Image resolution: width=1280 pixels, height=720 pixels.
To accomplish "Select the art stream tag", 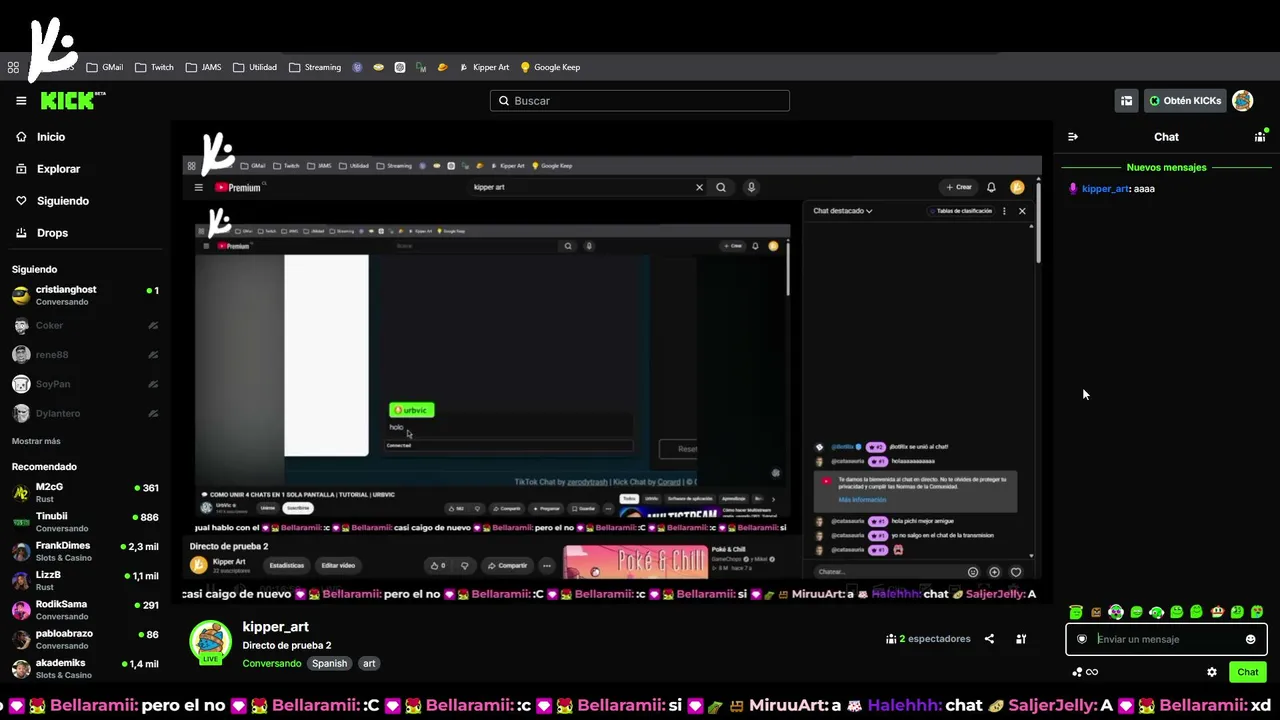I will (x=369, y=663).
